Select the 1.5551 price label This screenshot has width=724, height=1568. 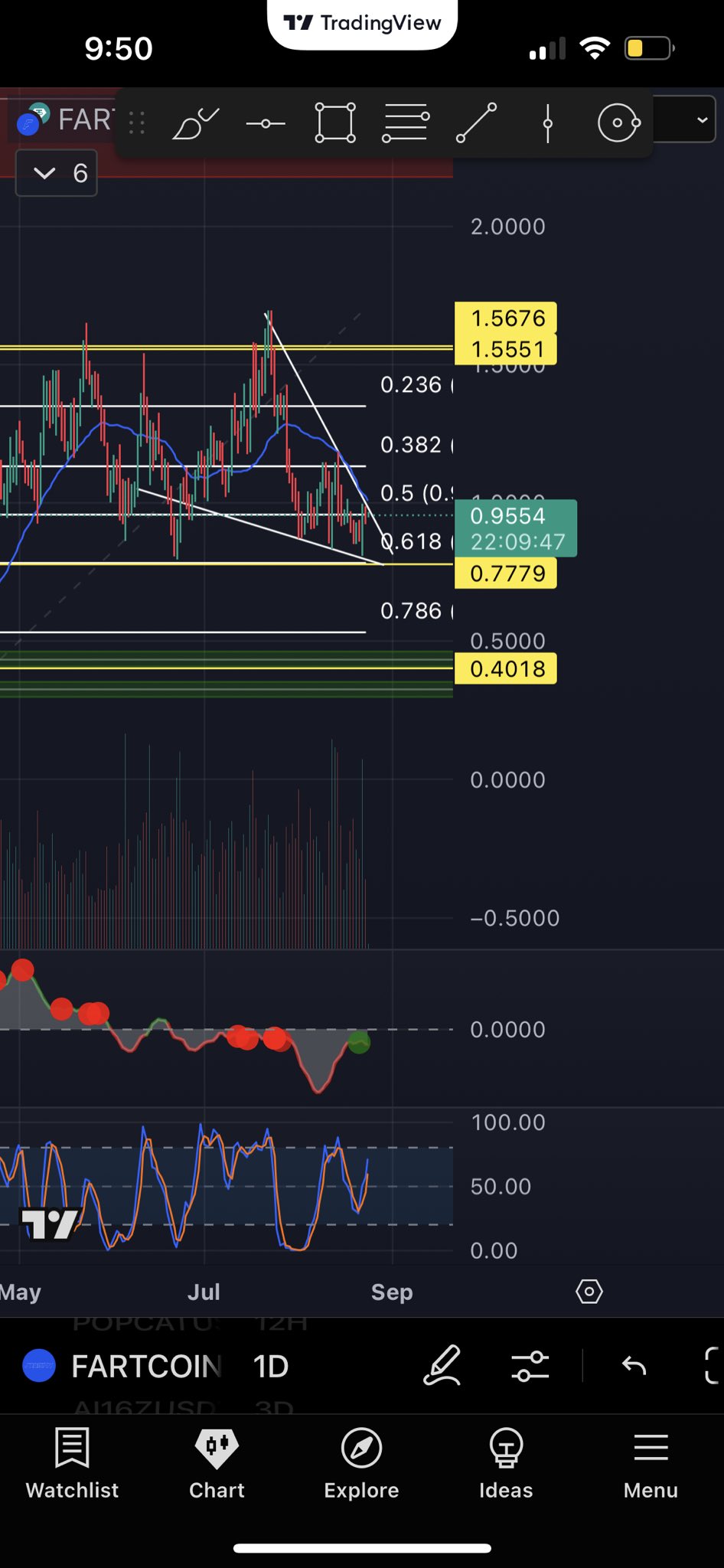click(x=506, y=349)
